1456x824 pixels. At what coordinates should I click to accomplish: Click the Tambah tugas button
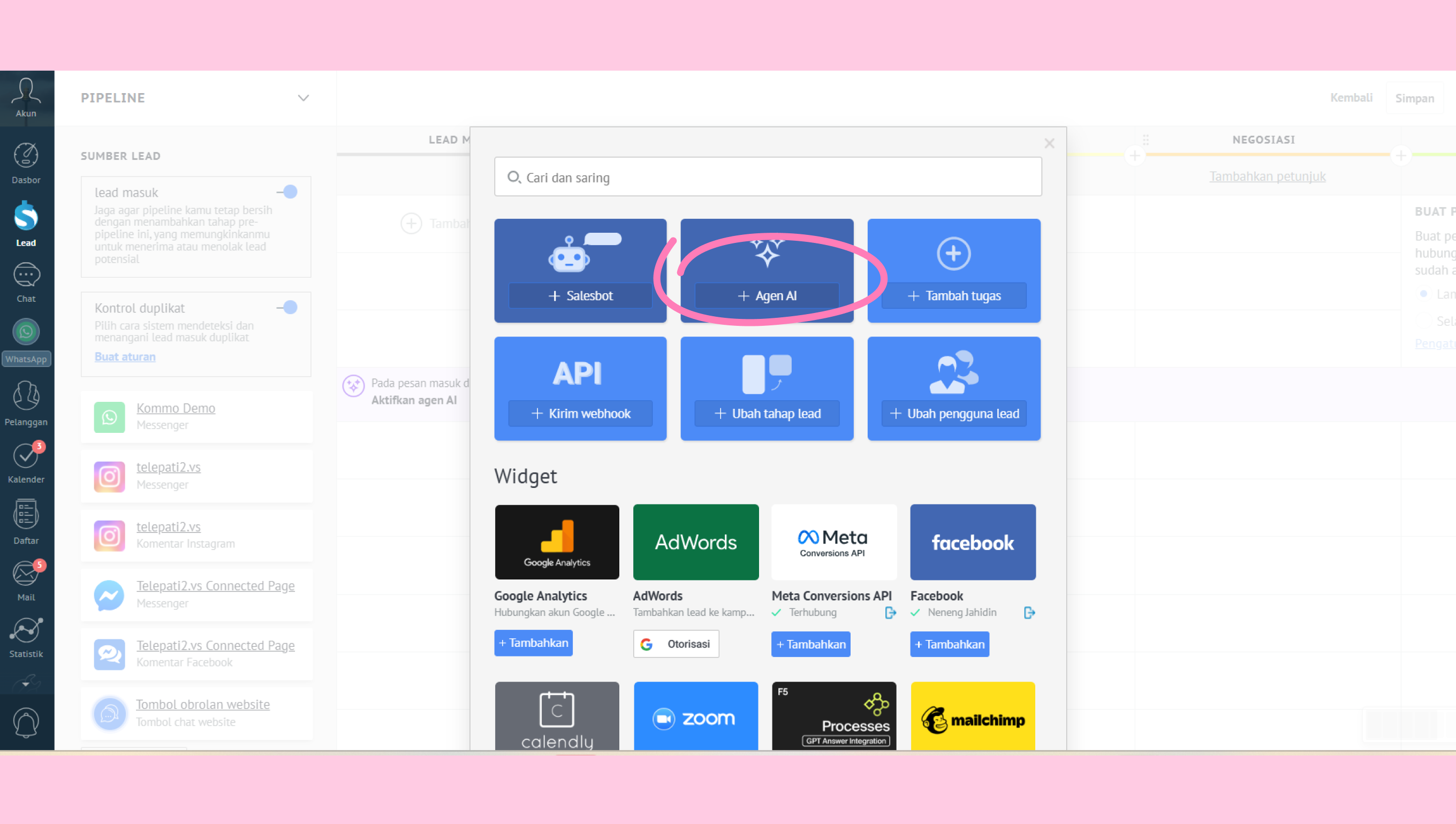[x=954, y=295]
